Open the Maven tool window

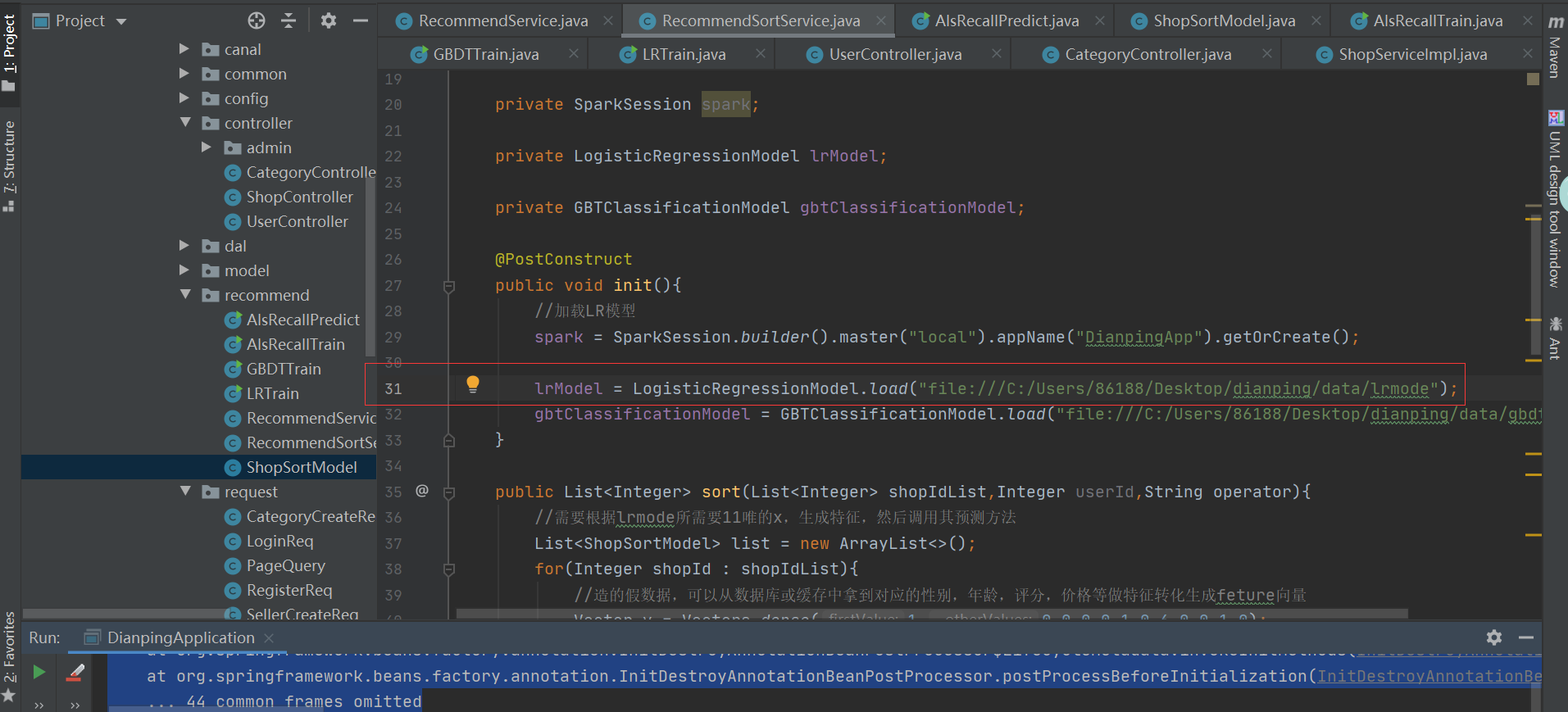click(1554, 46)
